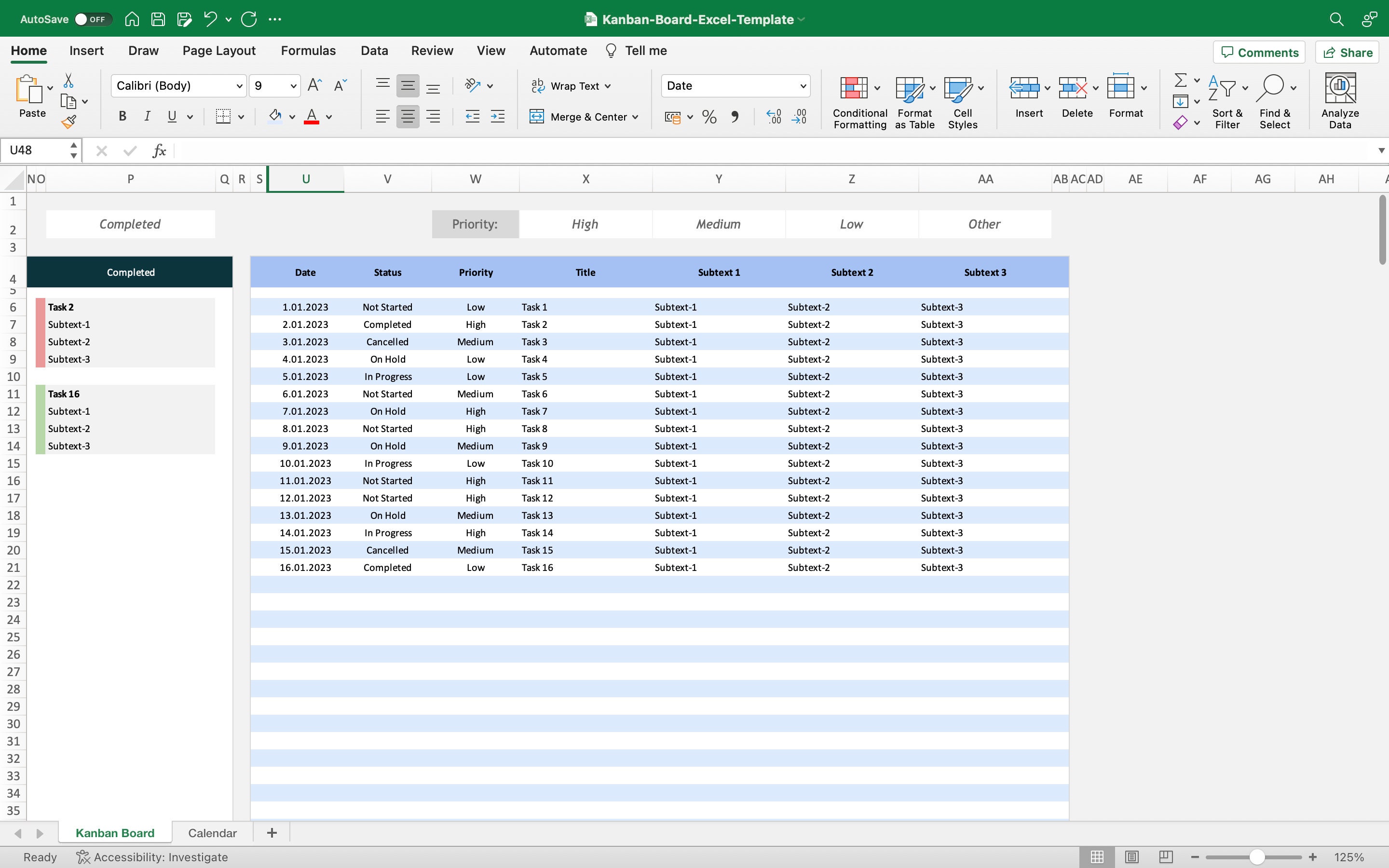This screenshot has height=868, width=1389.
Task: Click Increase Decimal
Action: click(773, 117)
